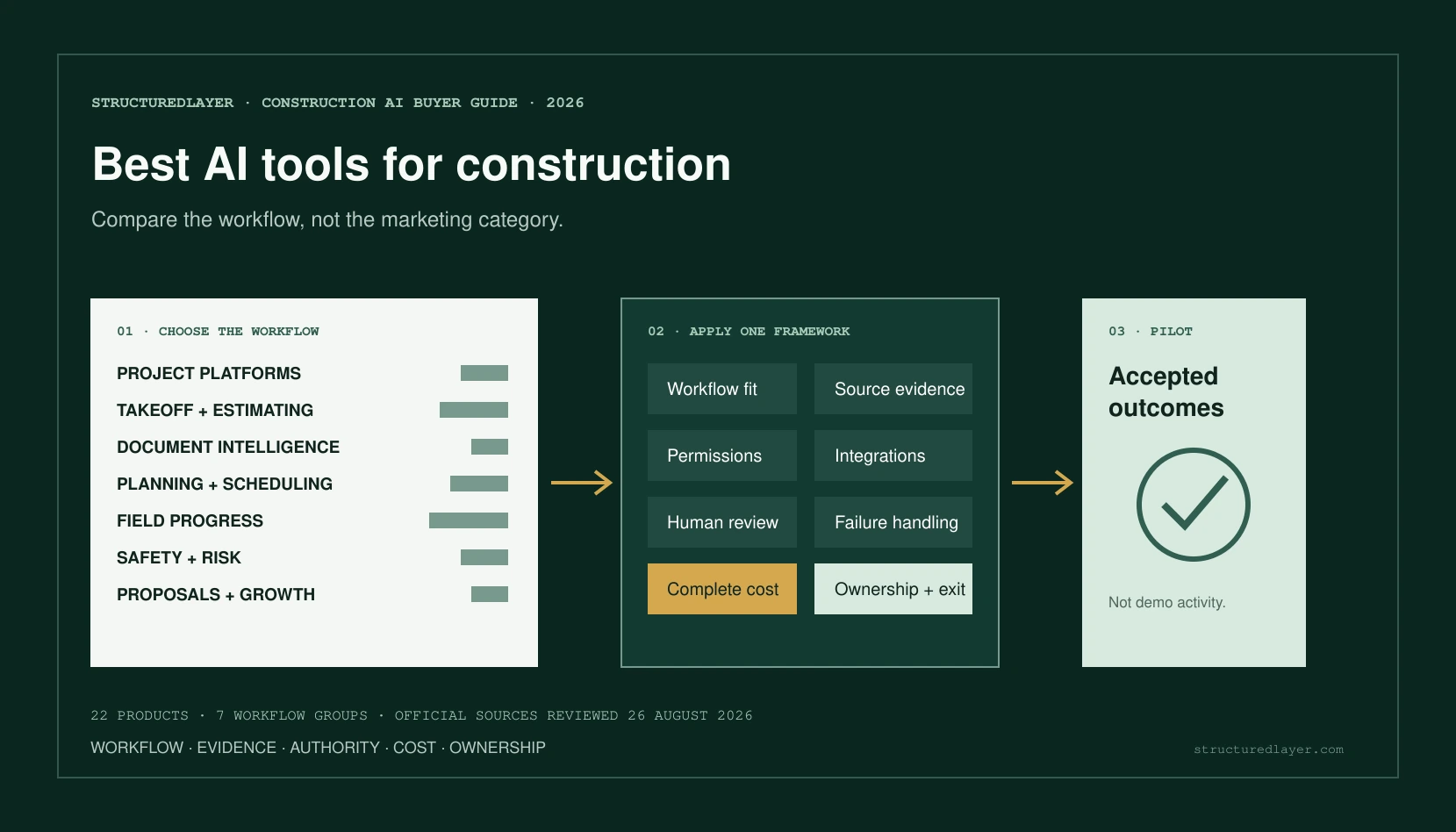
Task: Click TAKEOFF + ESTIMATING row label
Action: (215, 410)
